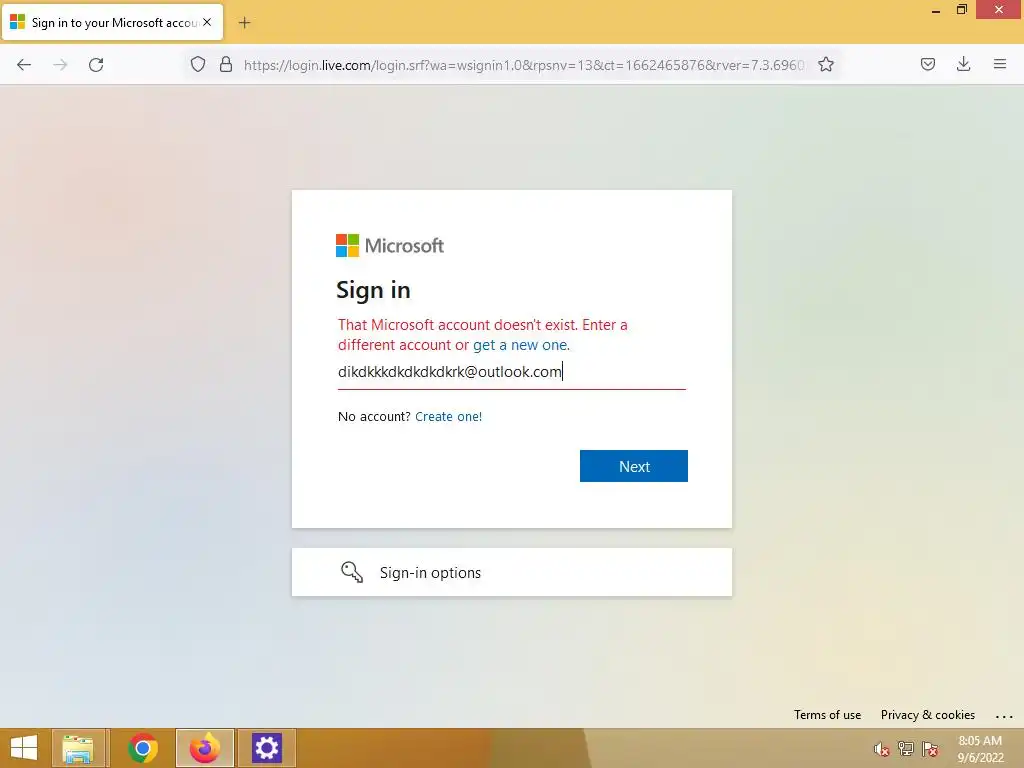Screen dimensions: 1024x768
Task: Open the Save to Pocket icon
Action: tap(927, 64)
